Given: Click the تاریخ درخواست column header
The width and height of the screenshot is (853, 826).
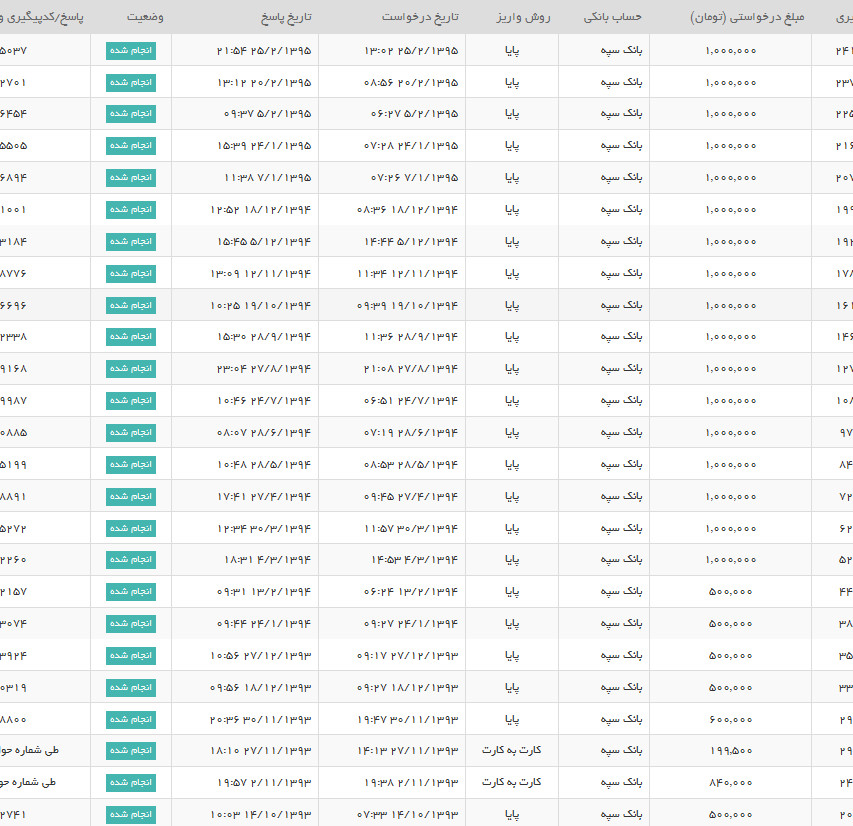Looking at the screenshot, I should [x=420, y=18].
